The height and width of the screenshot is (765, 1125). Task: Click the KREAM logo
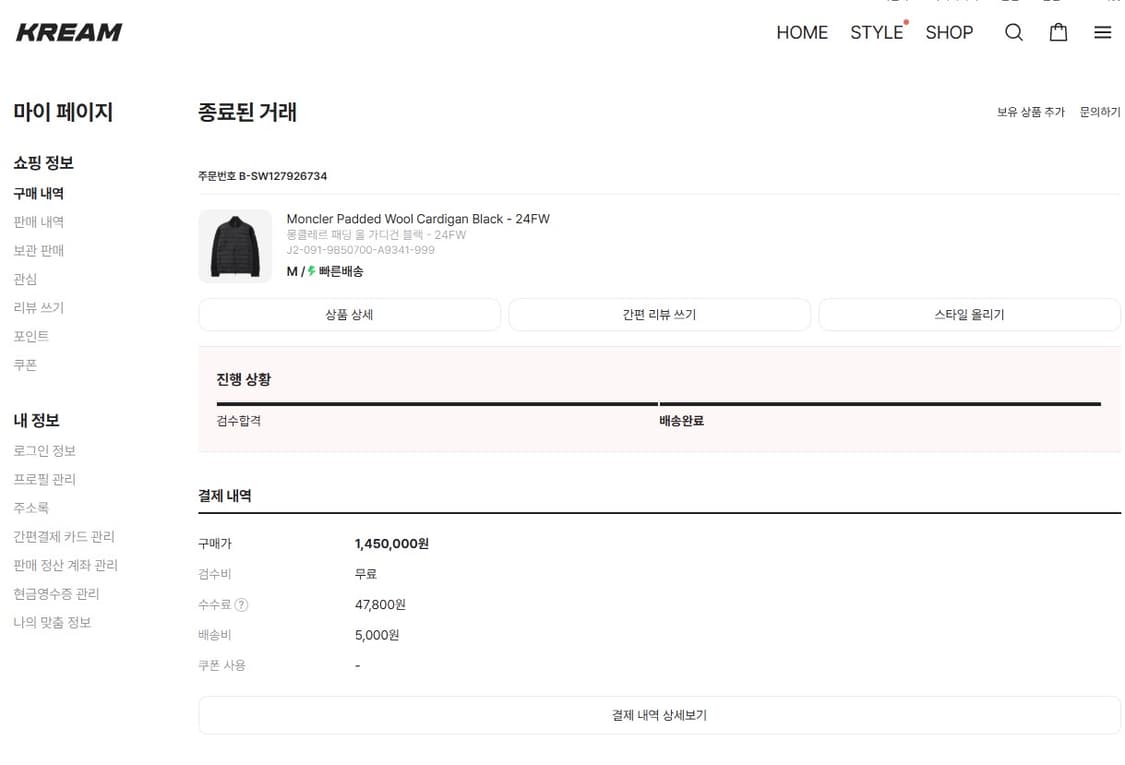click(68, 31)
